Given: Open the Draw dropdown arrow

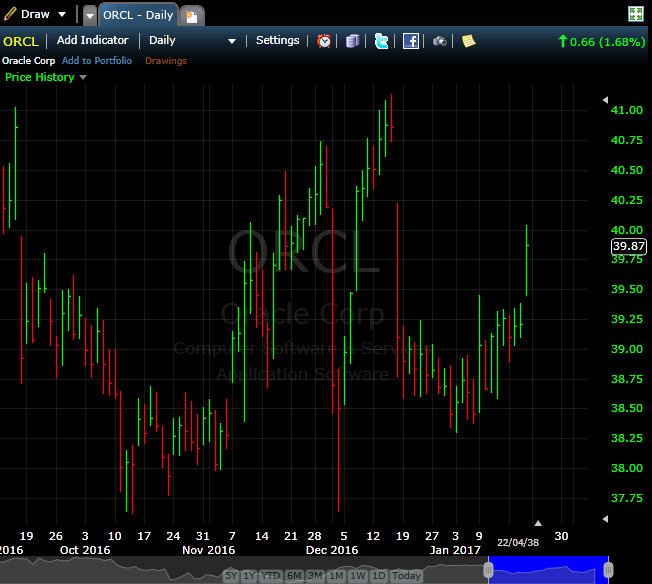Looking at the screenshot, I should click(x=62, y=14).
